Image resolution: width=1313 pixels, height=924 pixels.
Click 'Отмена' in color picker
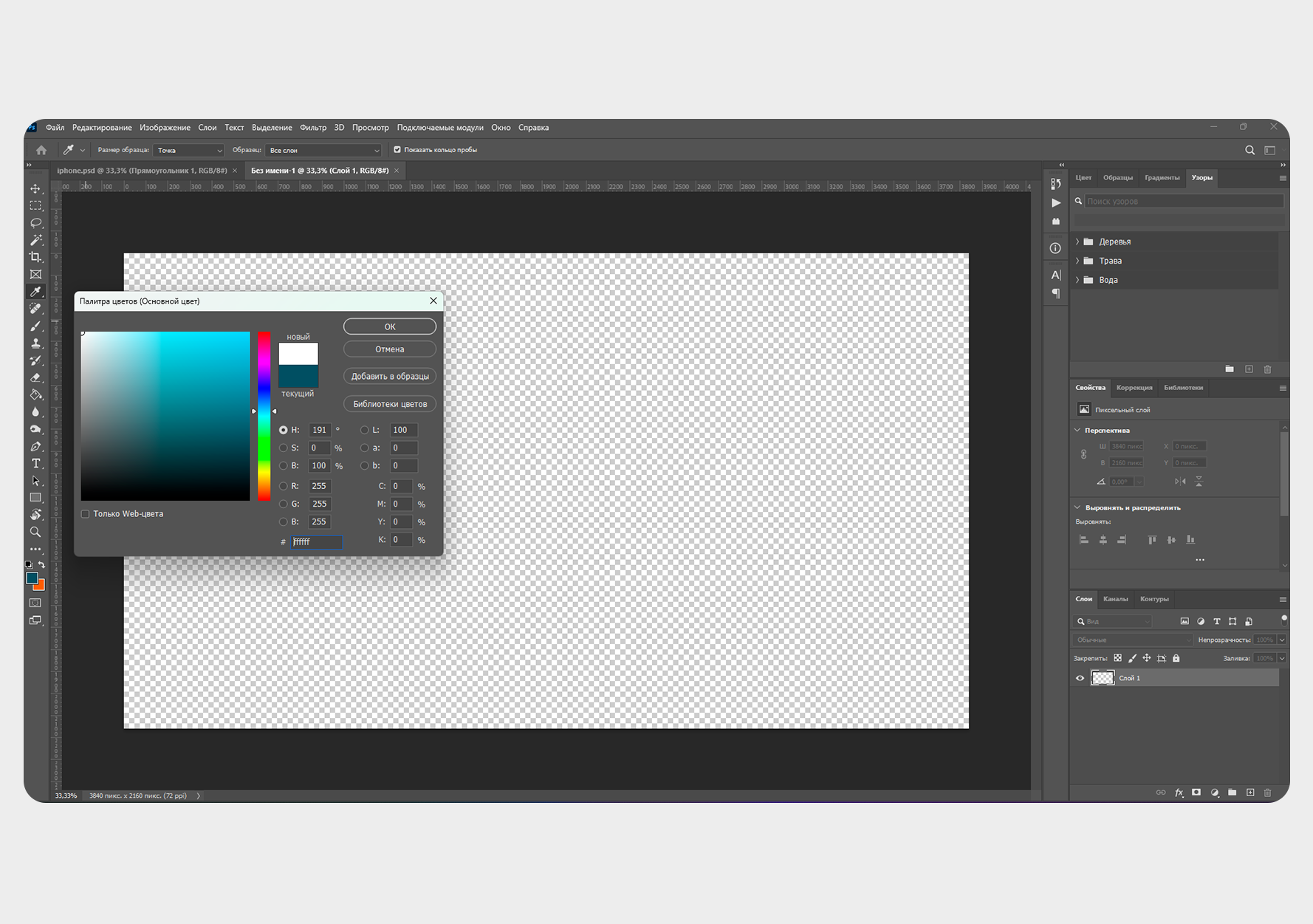point(390,349)
